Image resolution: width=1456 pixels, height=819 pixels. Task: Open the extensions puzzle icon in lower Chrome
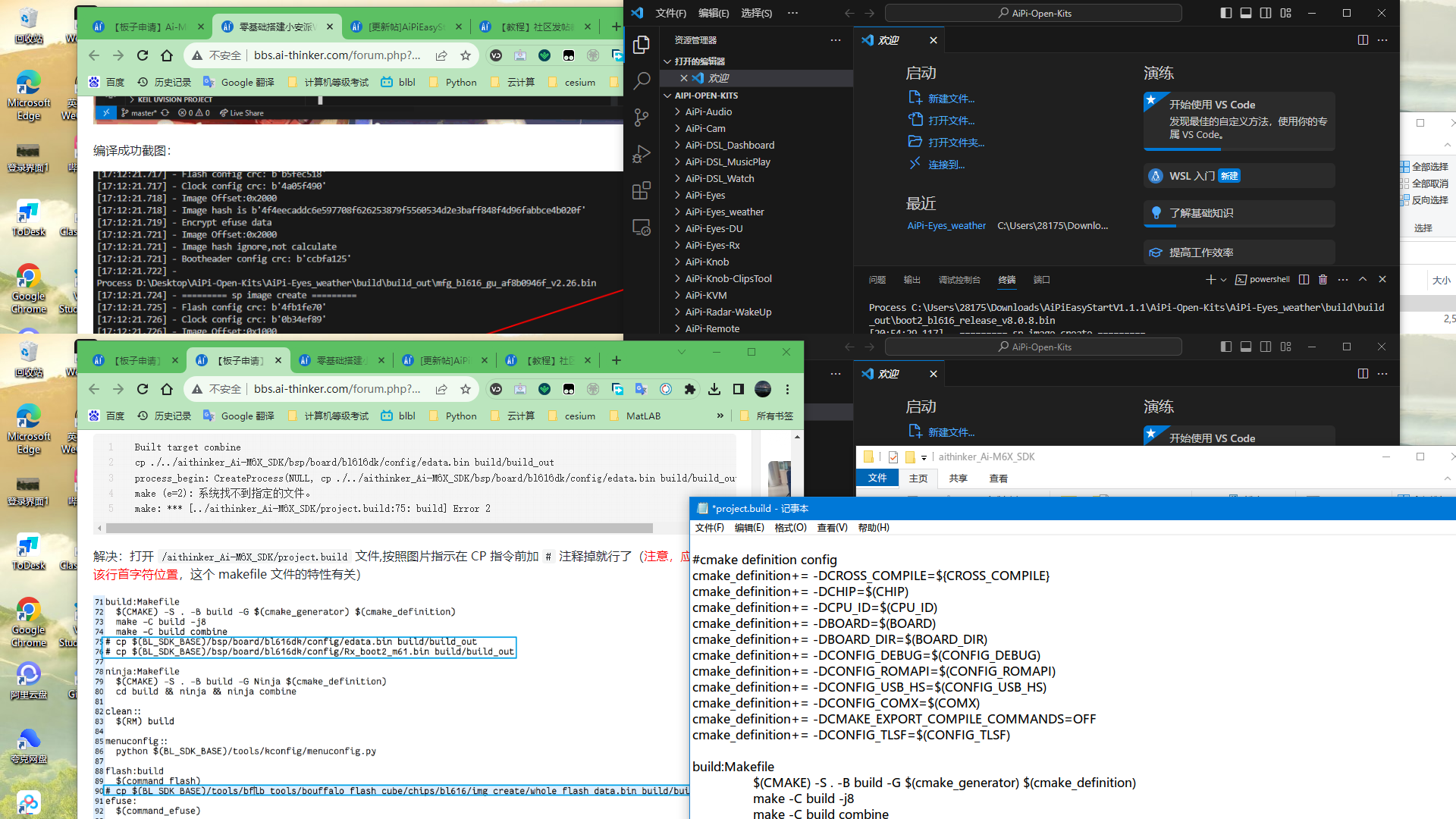tap(689, 389)
